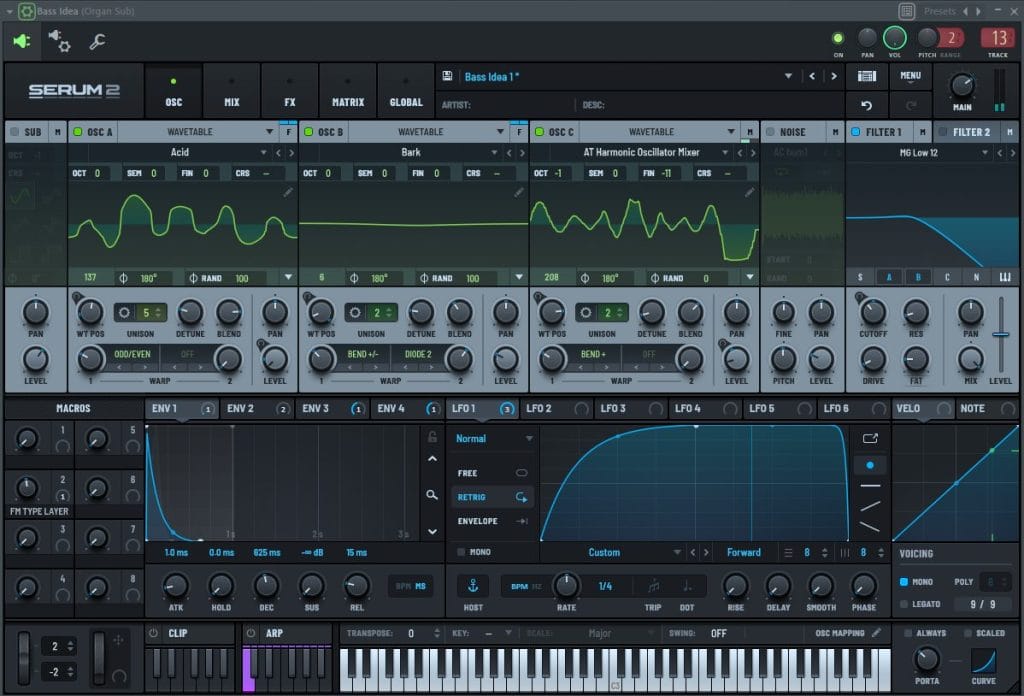Click the wrench settings icon in top bar
1024x696 pixels.
[x=98, y=41]
